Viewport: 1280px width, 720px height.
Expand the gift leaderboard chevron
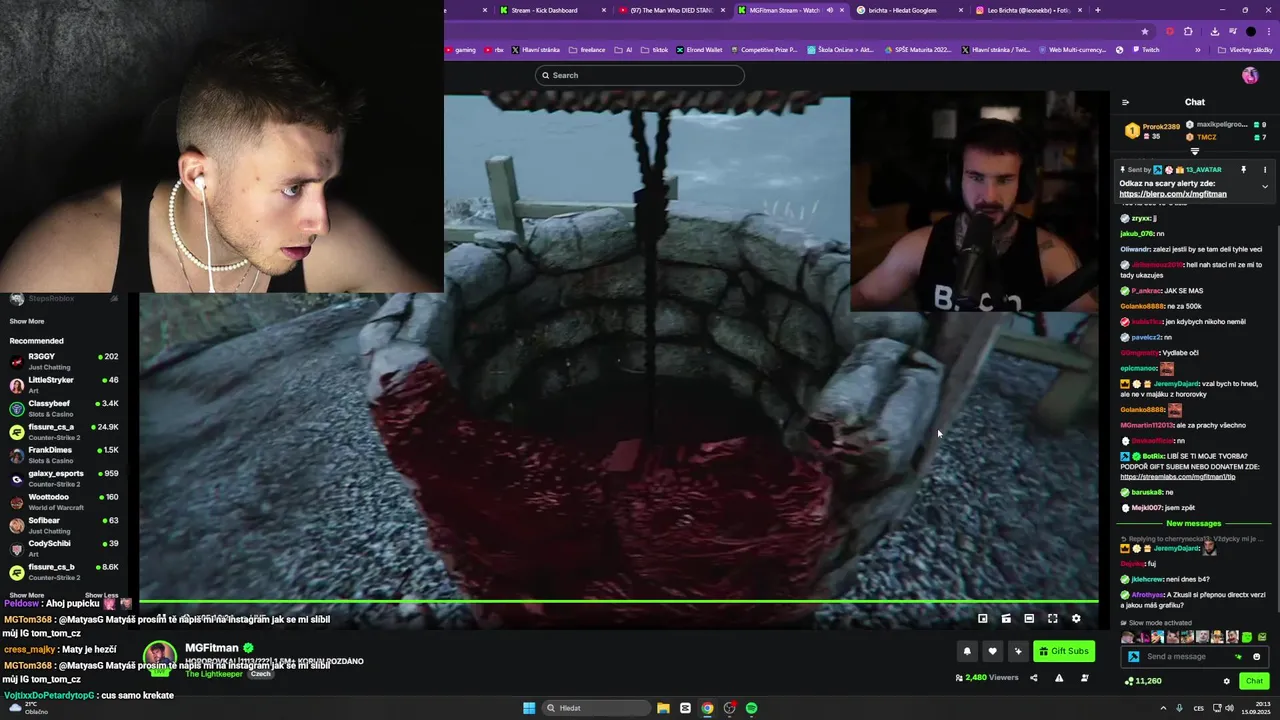tap(1194, 152)
